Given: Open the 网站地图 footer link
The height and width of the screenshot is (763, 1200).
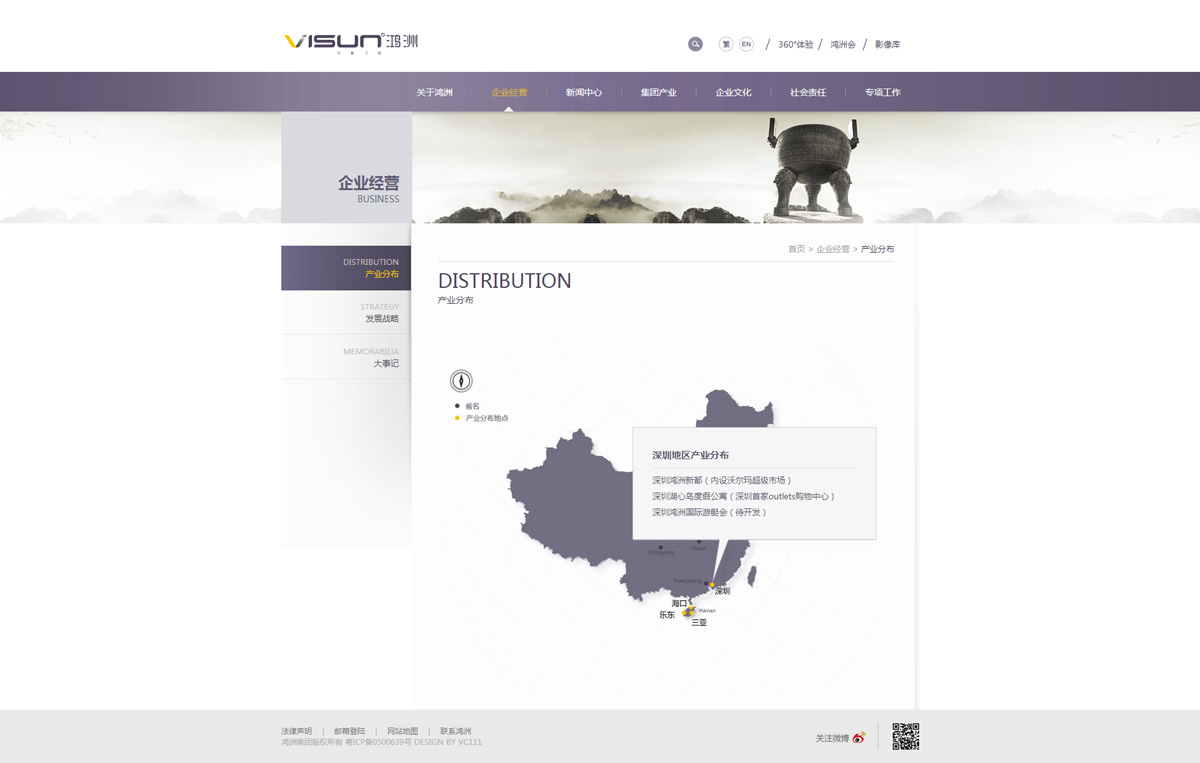Looking at the screenshot, I should click(403, 731).
